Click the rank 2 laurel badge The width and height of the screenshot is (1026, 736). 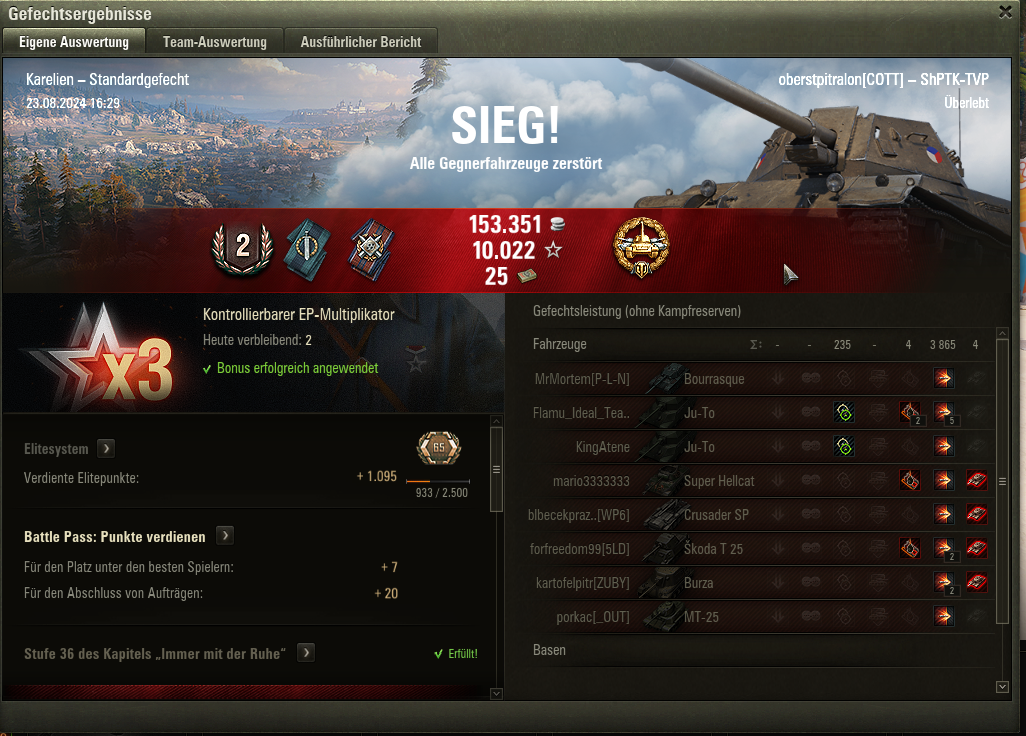pos(242,249)
